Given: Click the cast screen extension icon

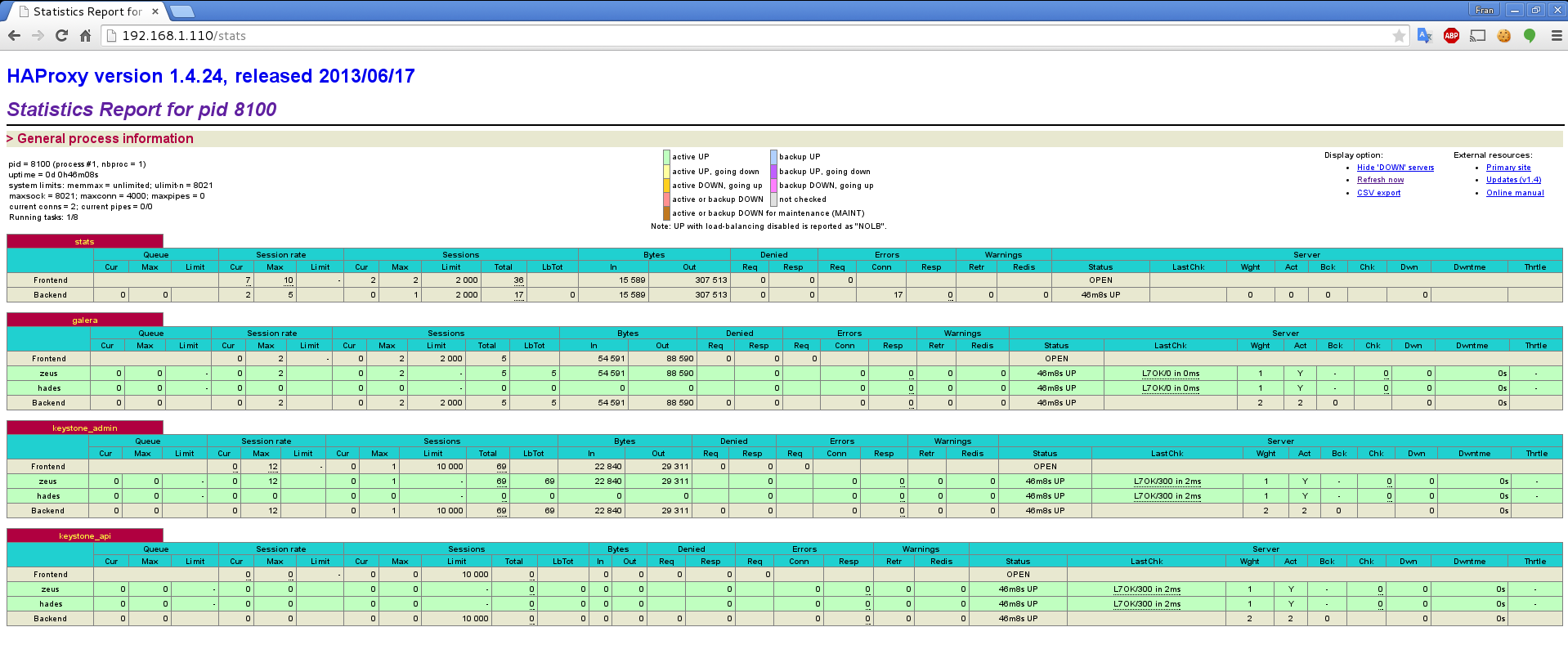Looking at the screenshot, I should (x=1477, y=35).
